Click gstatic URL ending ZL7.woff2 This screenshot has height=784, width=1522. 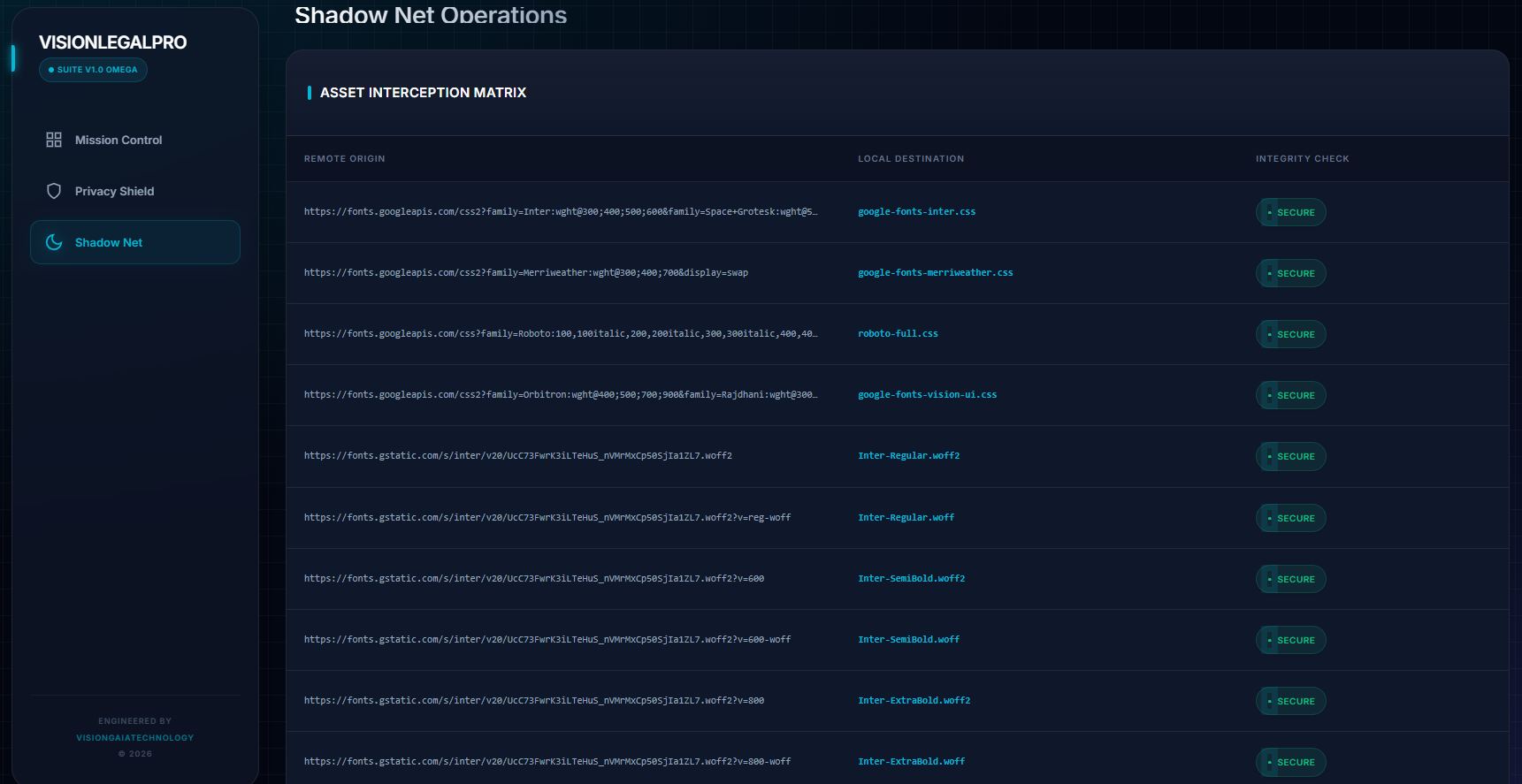pos(518,456)
